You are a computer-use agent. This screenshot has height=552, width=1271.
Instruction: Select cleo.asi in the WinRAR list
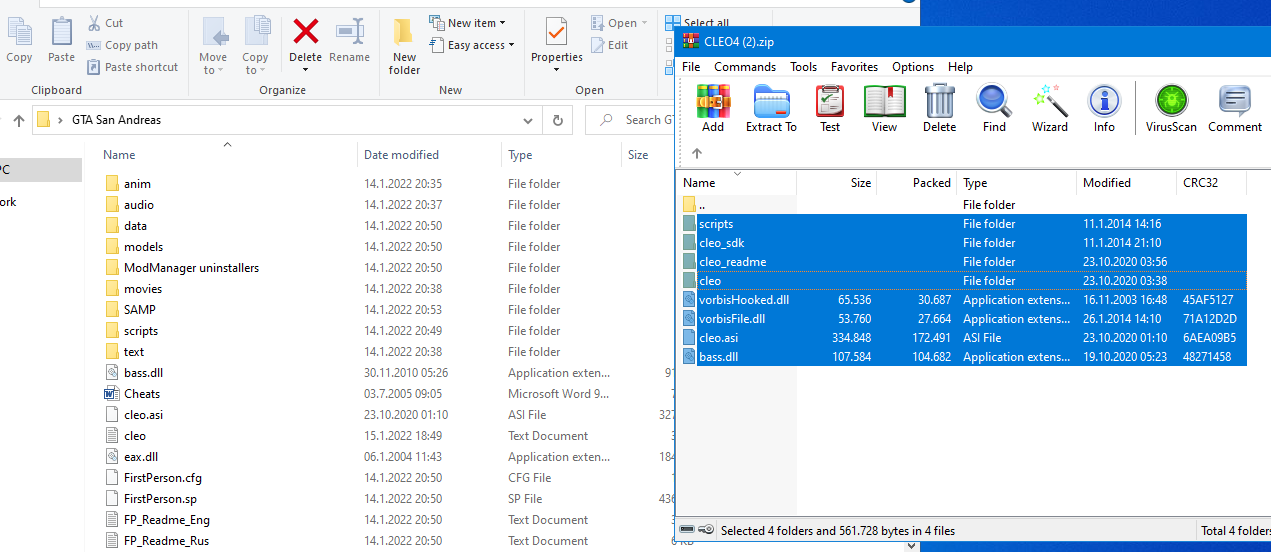point(963,338)
